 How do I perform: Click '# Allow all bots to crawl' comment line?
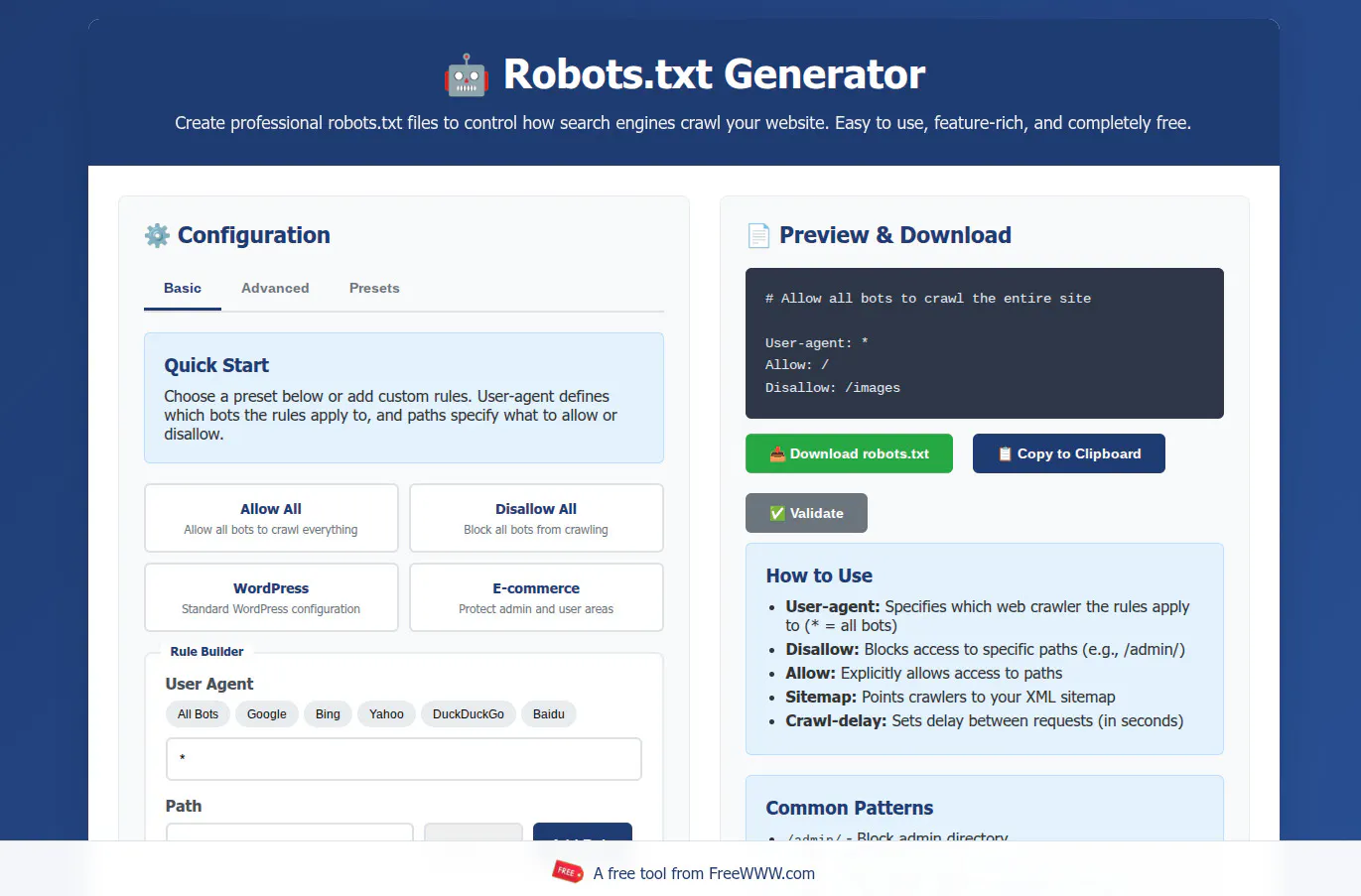[x=928, y=299]
